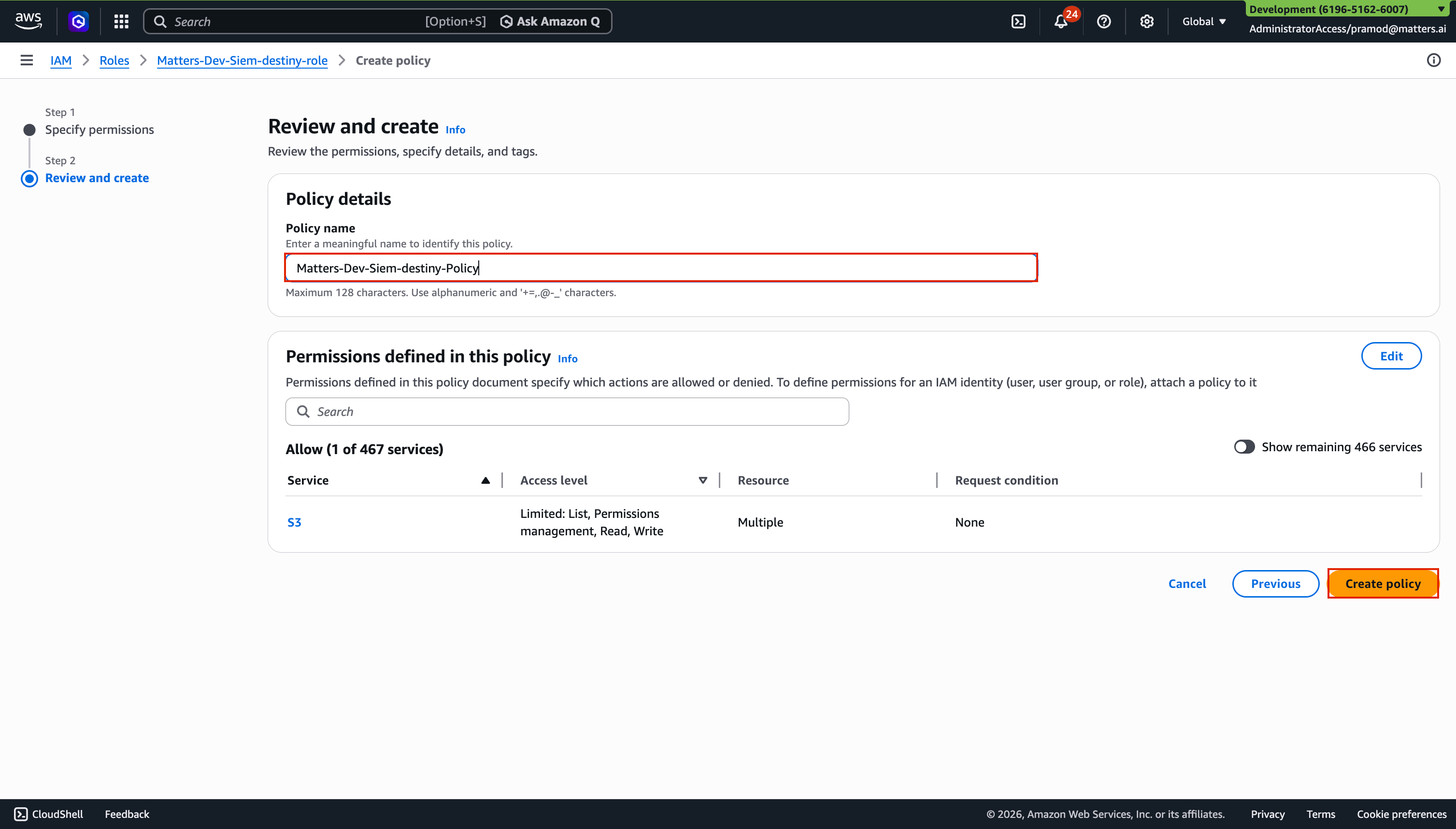Open Matters-Dev-Siem-destiny-role breadcrumb link
Image resolution: width=1456 pixels, height=829 pixels.
click(242, 60)
